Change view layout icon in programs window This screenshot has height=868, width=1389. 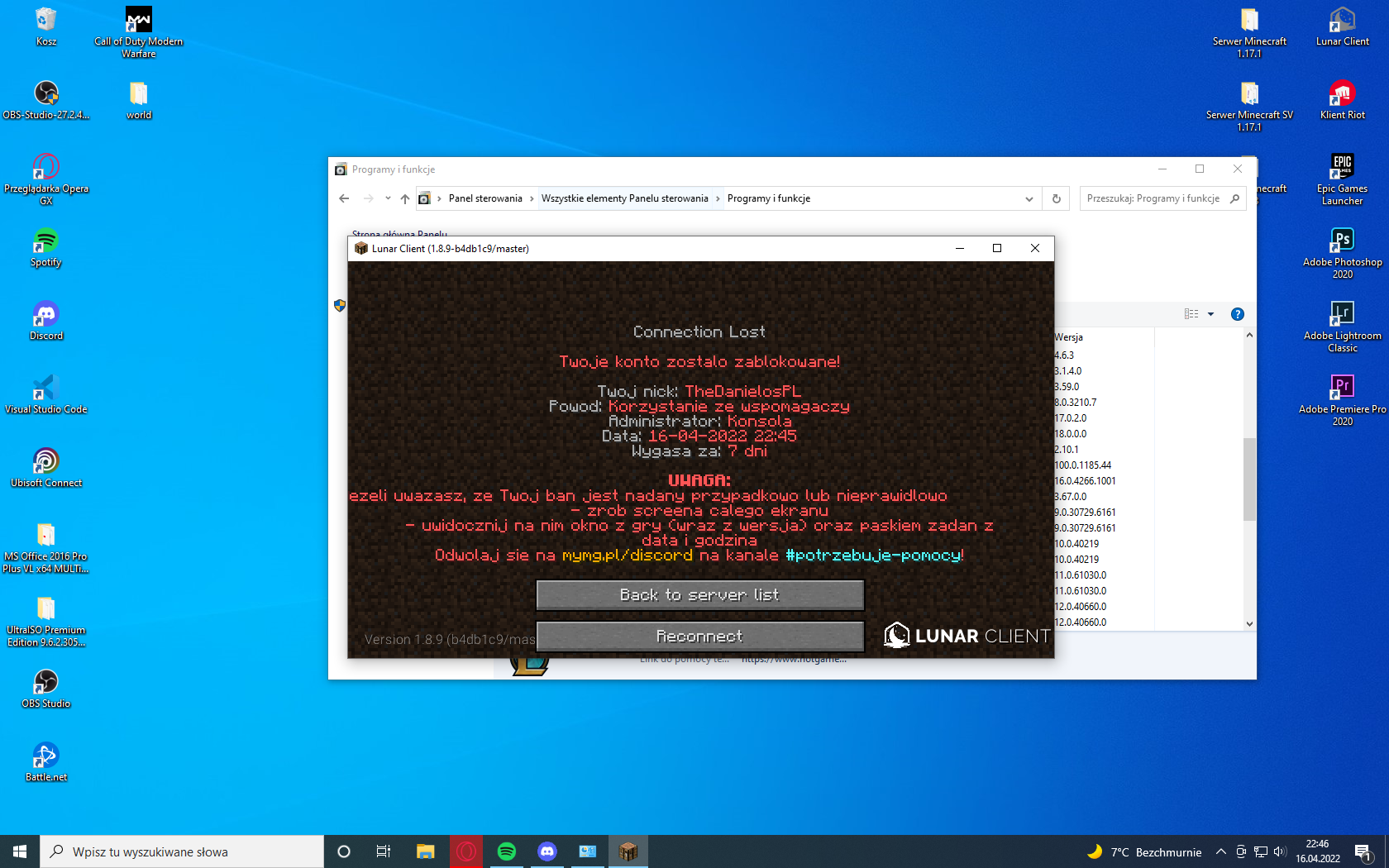click(x=1191, y=314)
